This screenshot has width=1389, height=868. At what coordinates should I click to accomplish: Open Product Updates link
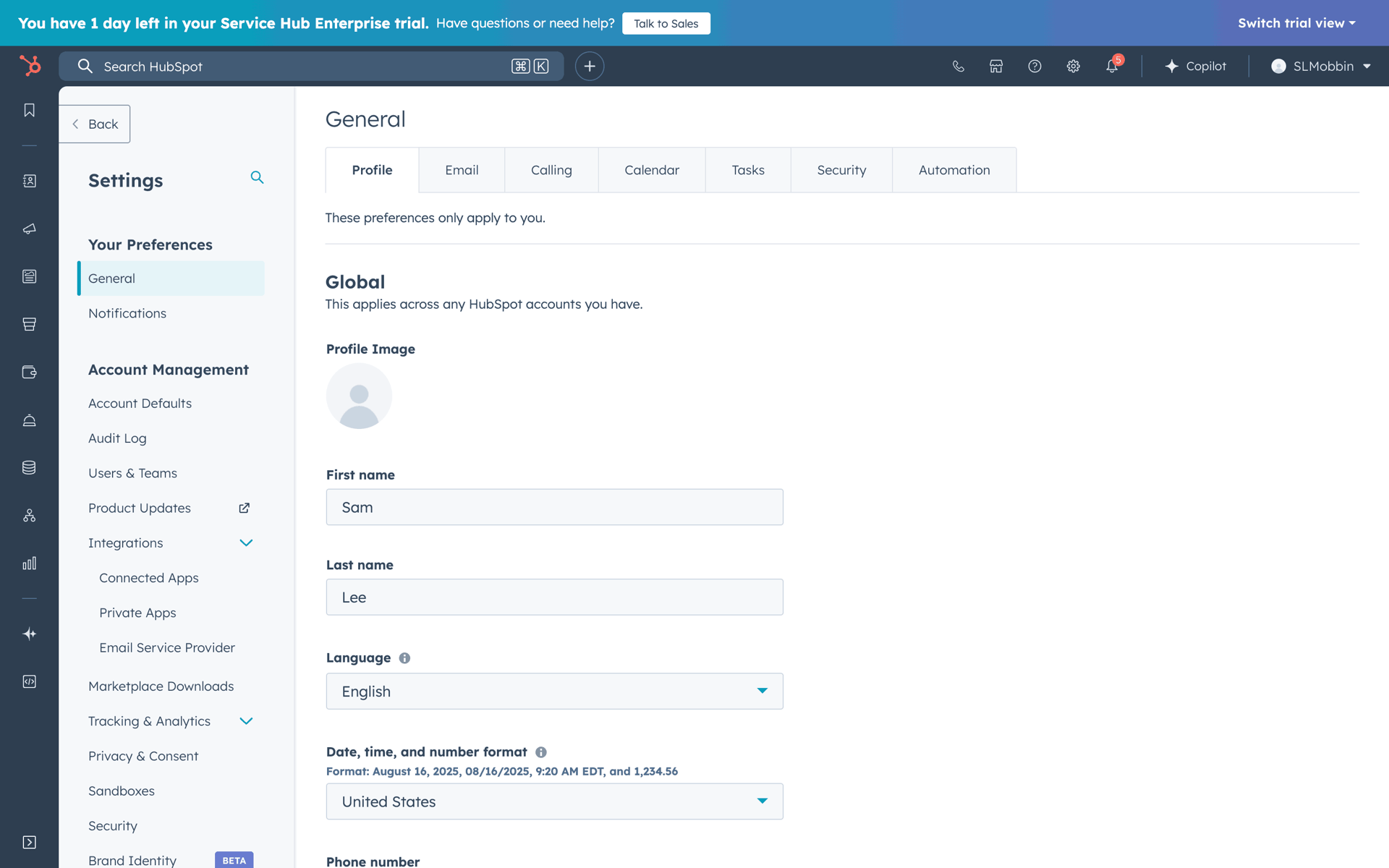pos(140,508)
